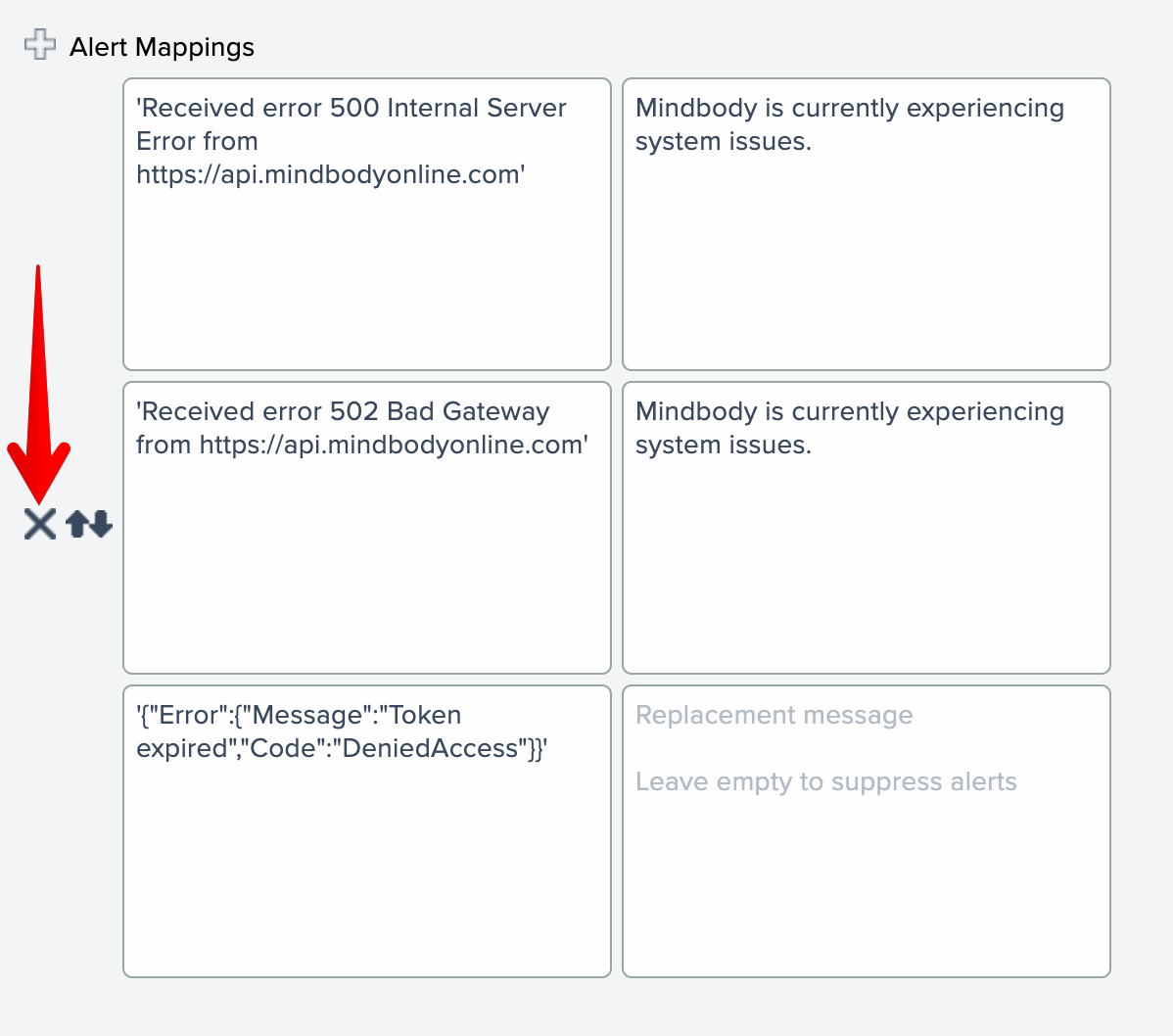Click the word "Mindbody" in the top replacement field

pyautogui.click(x=696, y=108)
